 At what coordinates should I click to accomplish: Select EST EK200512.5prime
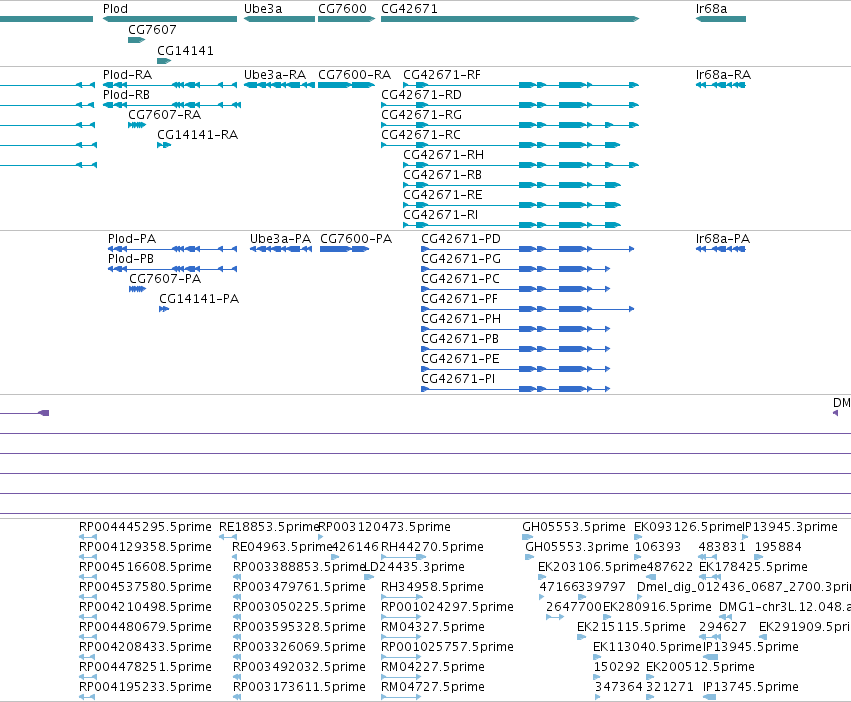point(700,666)
